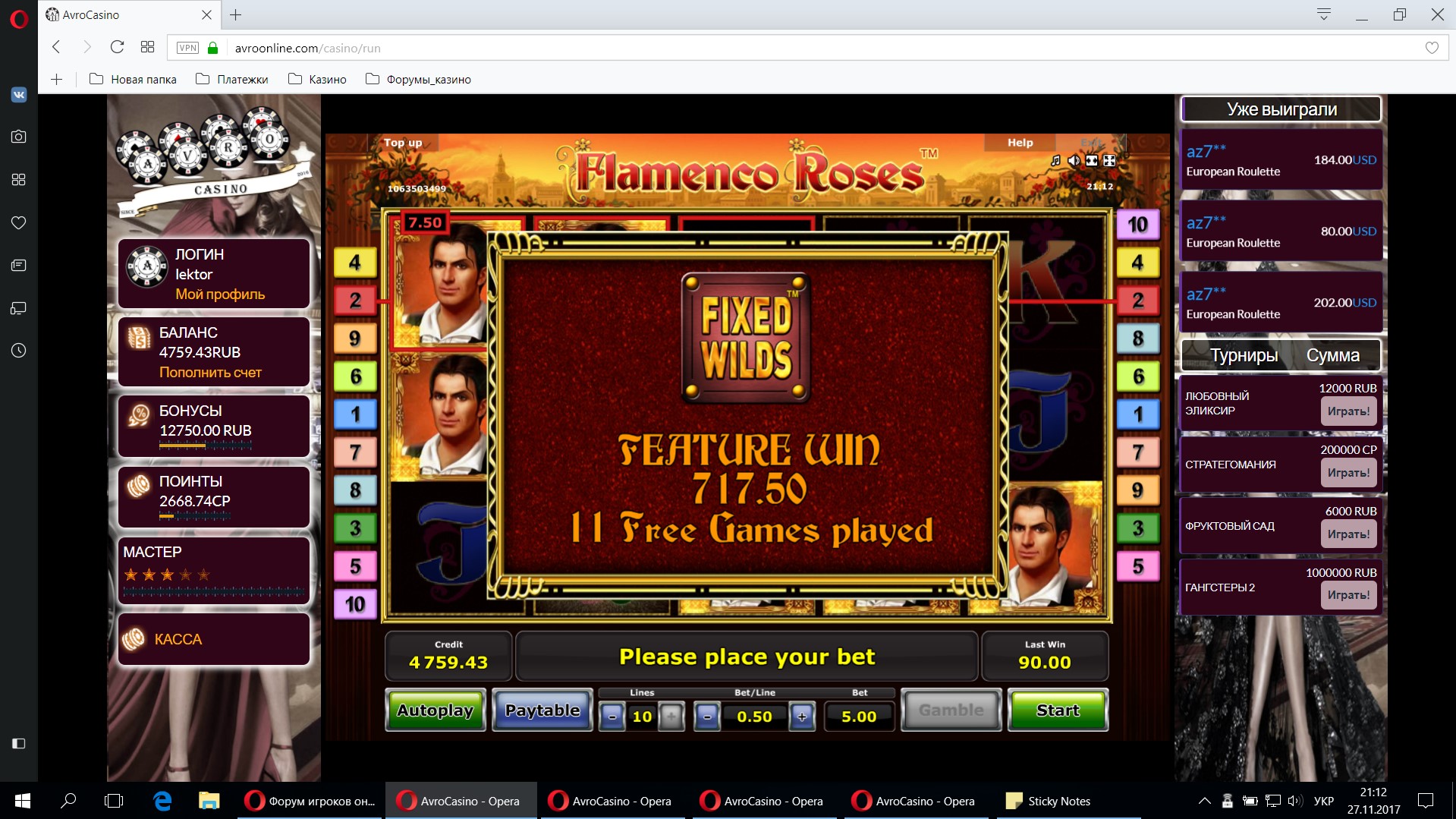This screenshot has width=1456, height=819.
Task: Click the БАЛАНС money icon
Action: 139,337
